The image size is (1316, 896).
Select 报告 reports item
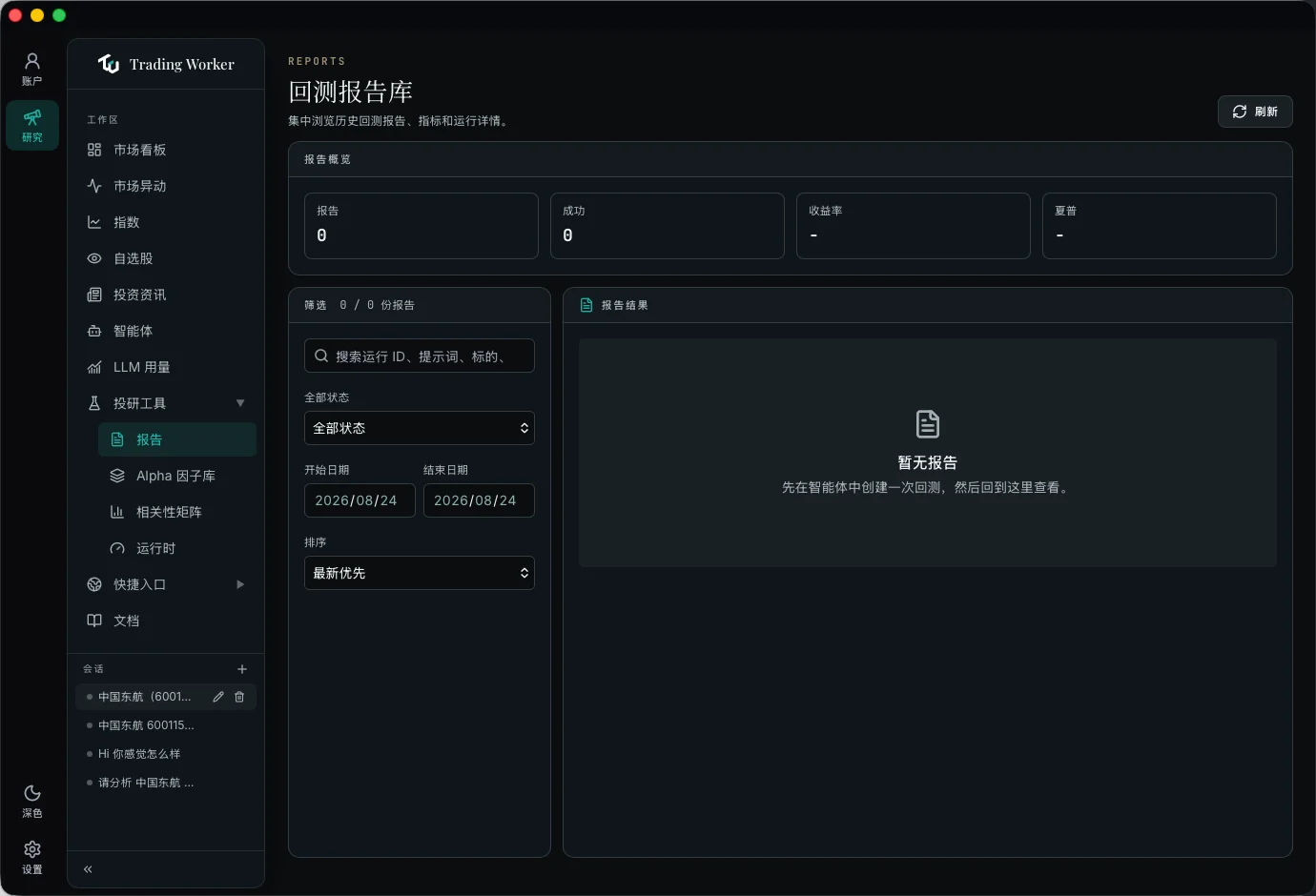177,439
